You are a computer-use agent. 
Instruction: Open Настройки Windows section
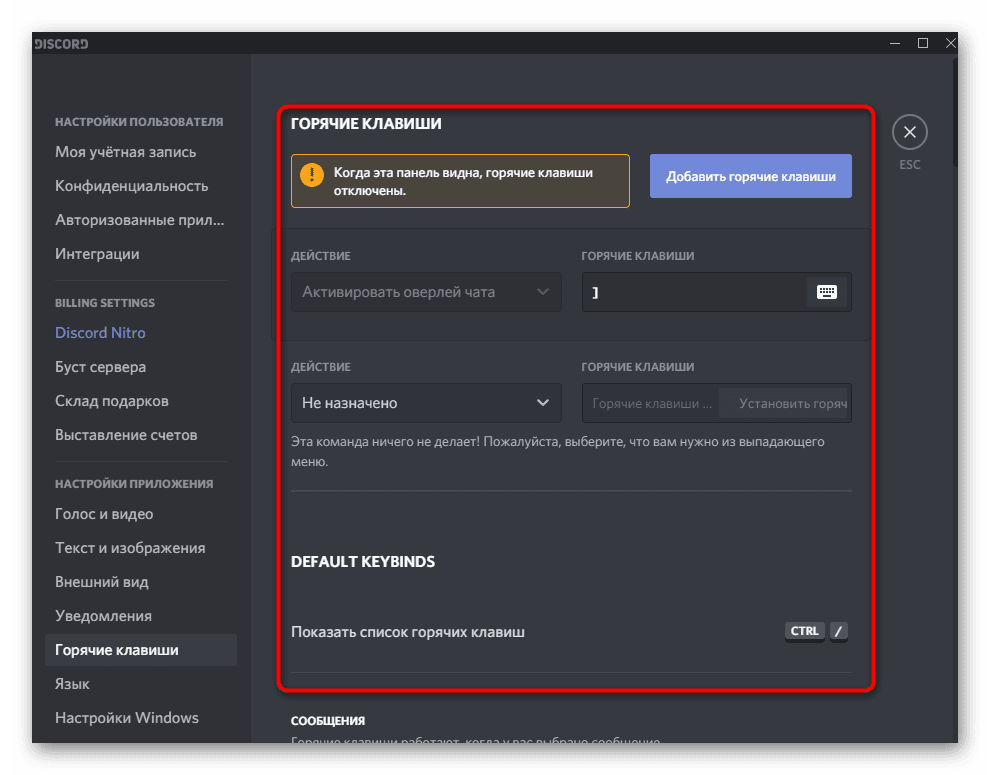pyautogui.click(x=127, y=718)
